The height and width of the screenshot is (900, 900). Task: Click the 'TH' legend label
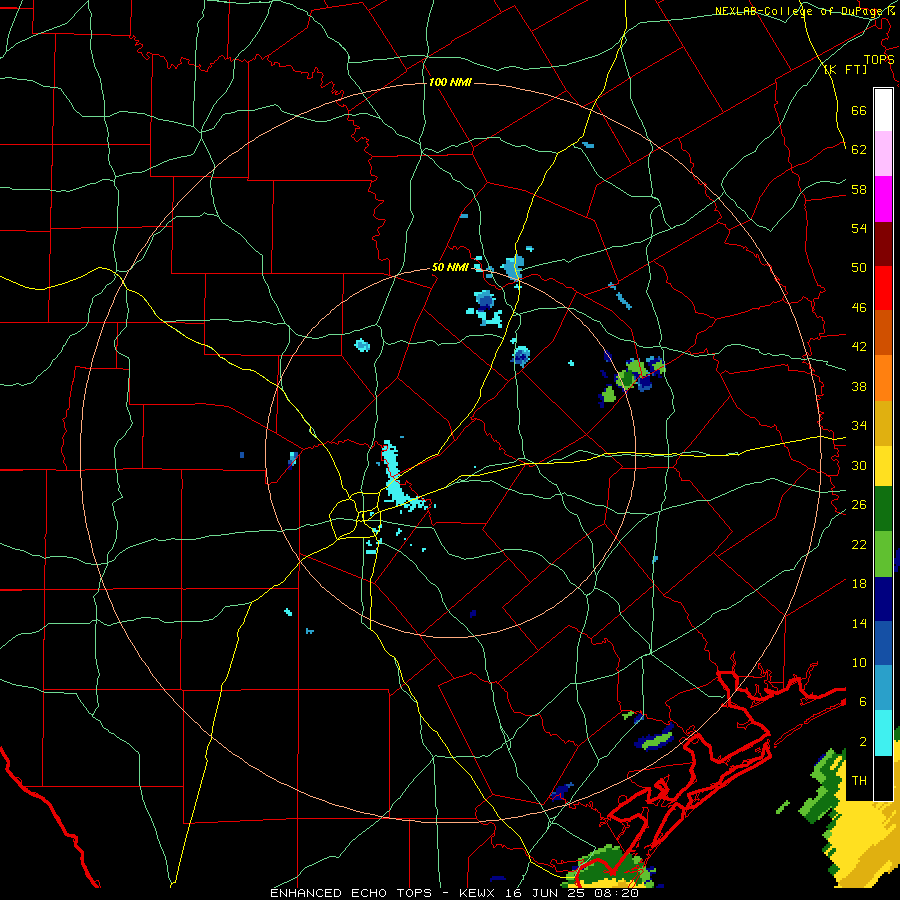tap(859, 780)
